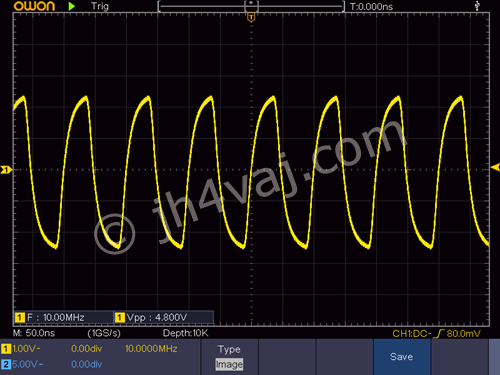
Task: Click the M: 50.0ns timebase readout
Action: pos(34,333)
